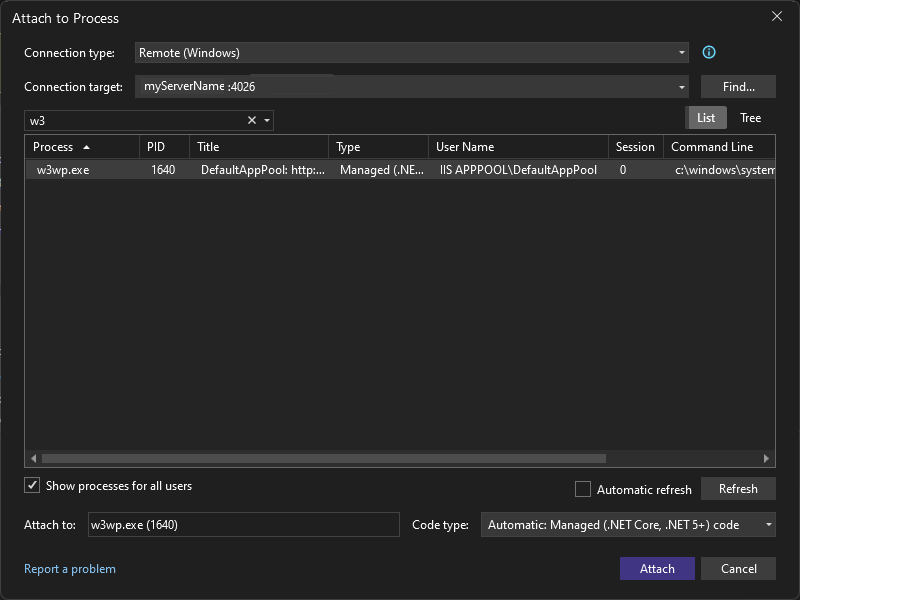The width and height of the screenshot is (912, 600).
Task: Uncheck Show processes for all users
Action: click(31, 485)
